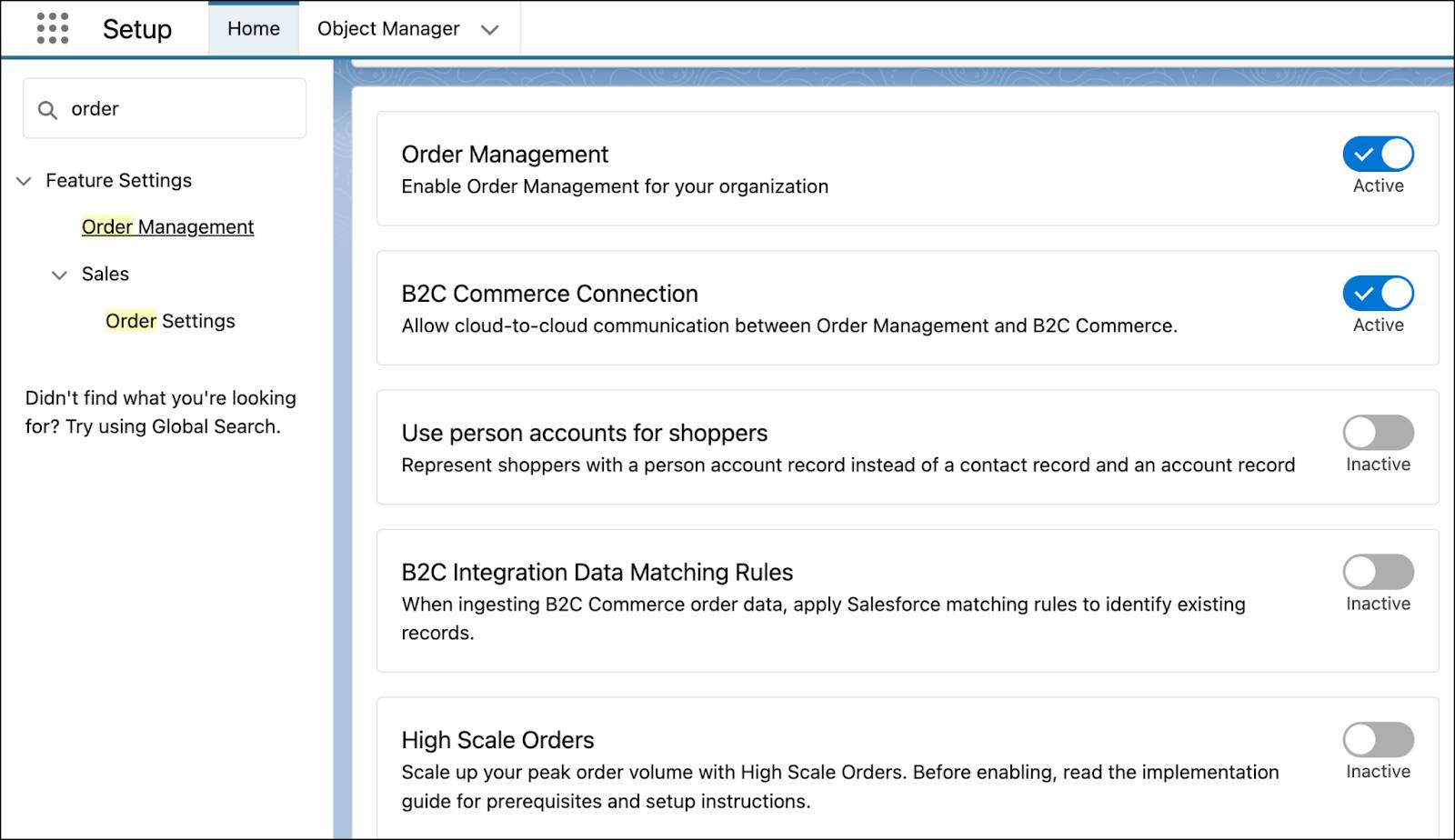Enable B2C Integration Data Matching Rules toggle
1455x840 pixels.
click(1378, 572)
